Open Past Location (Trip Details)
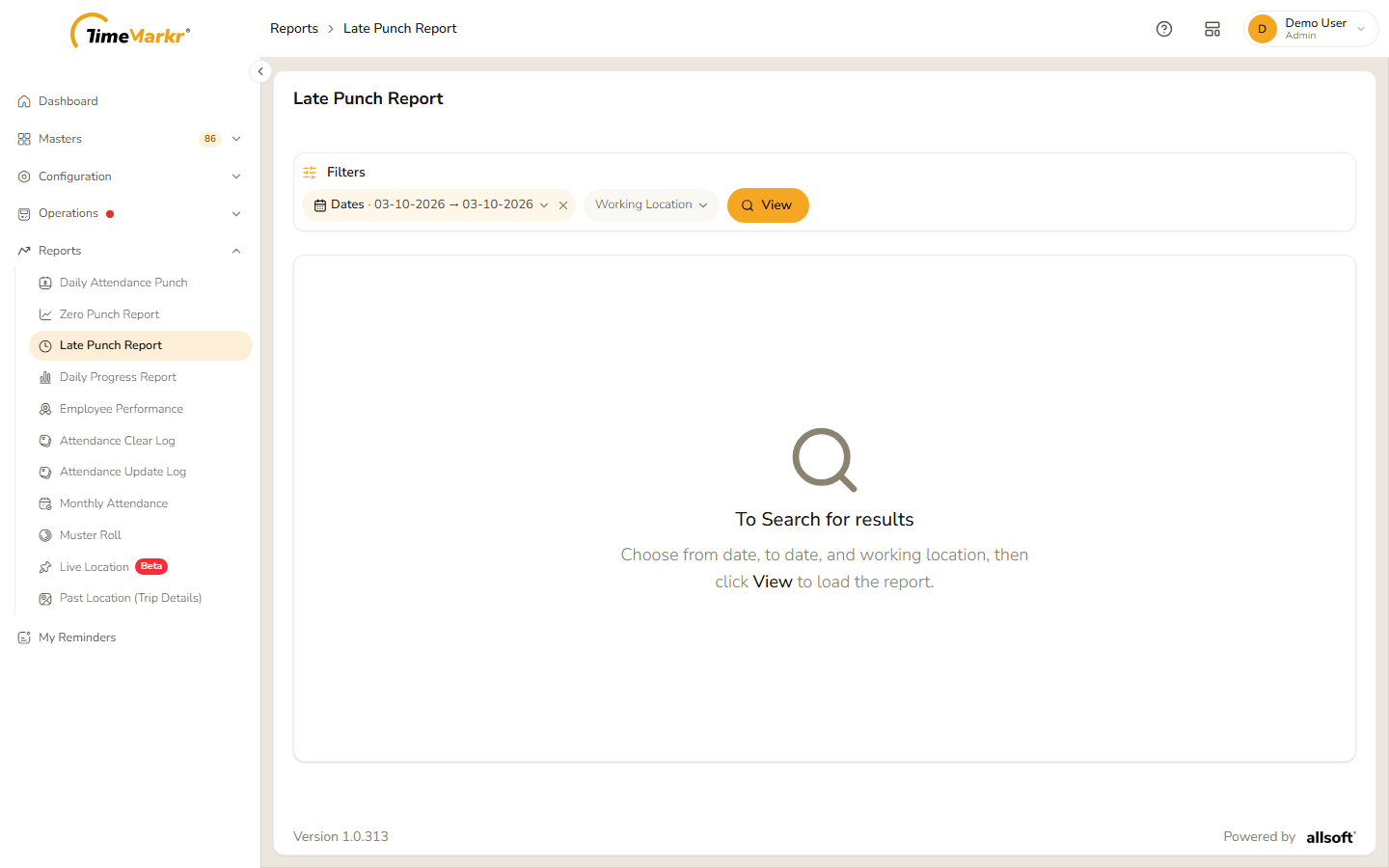Screen dimensions: 1389x868 (x=141, y=598)
